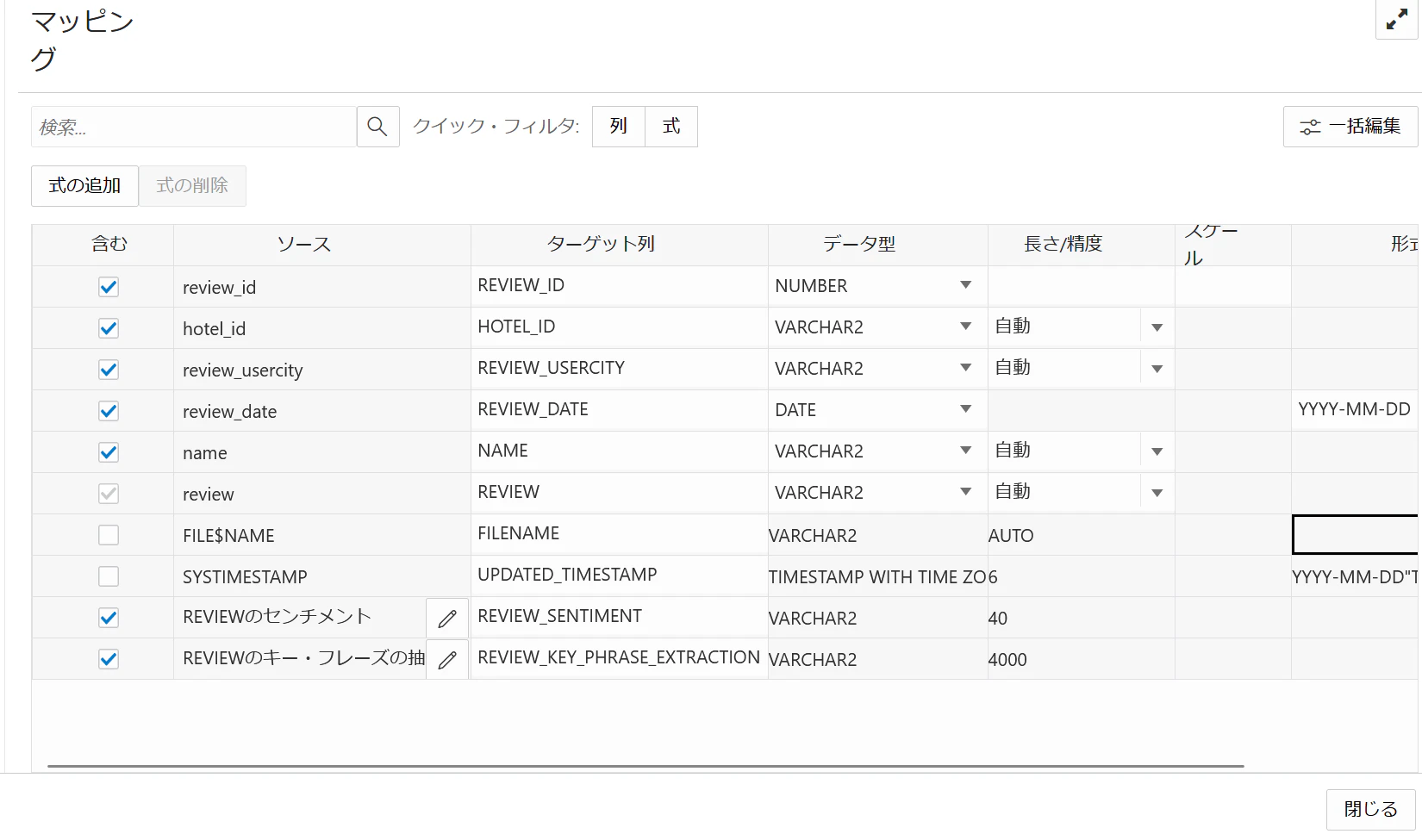Open the data type dropdown for REVIEW_ID
1422x840 pixels.
click(966, 285)
